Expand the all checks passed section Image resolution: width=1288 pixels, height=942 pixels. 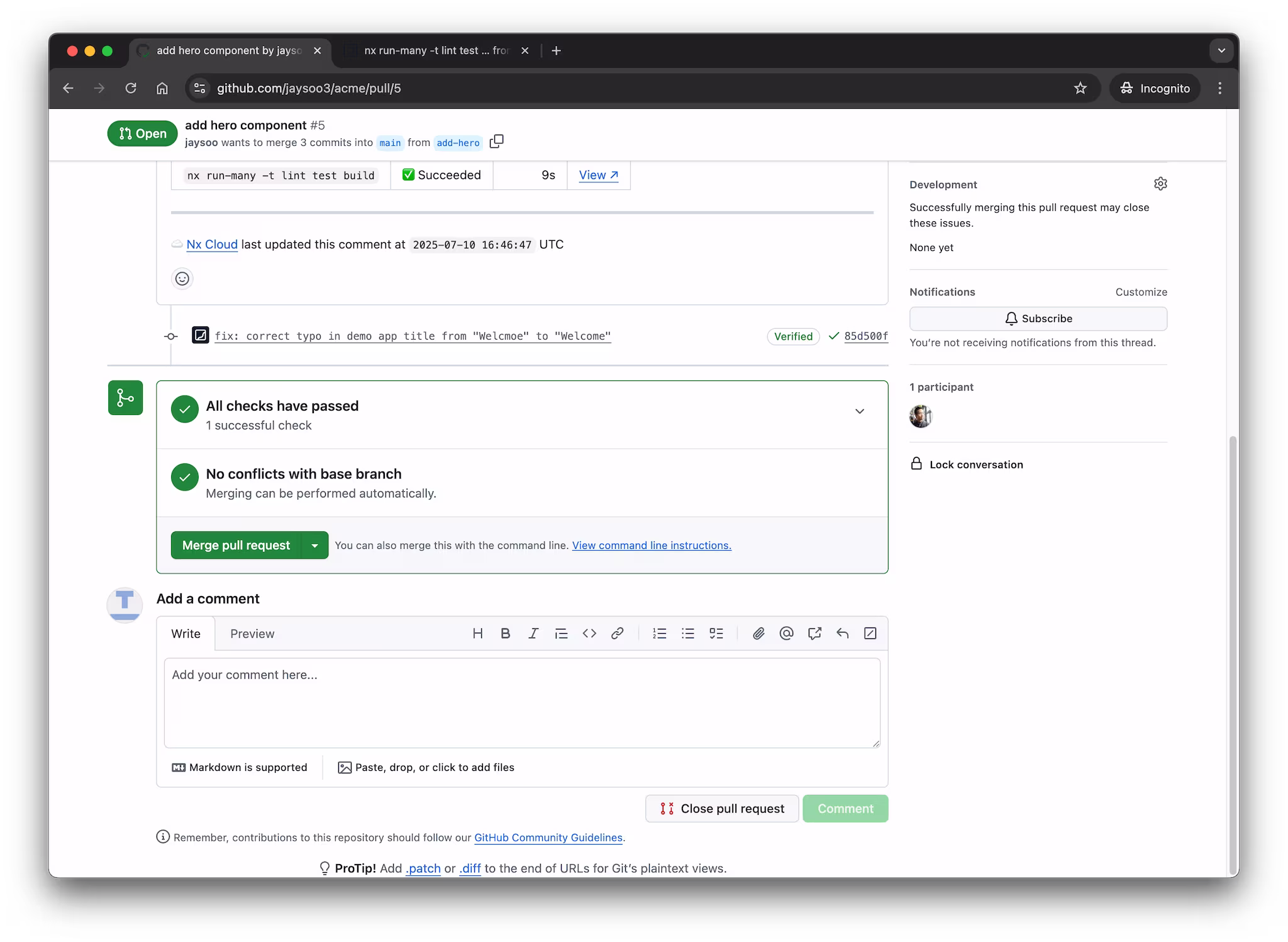point(860,411)
